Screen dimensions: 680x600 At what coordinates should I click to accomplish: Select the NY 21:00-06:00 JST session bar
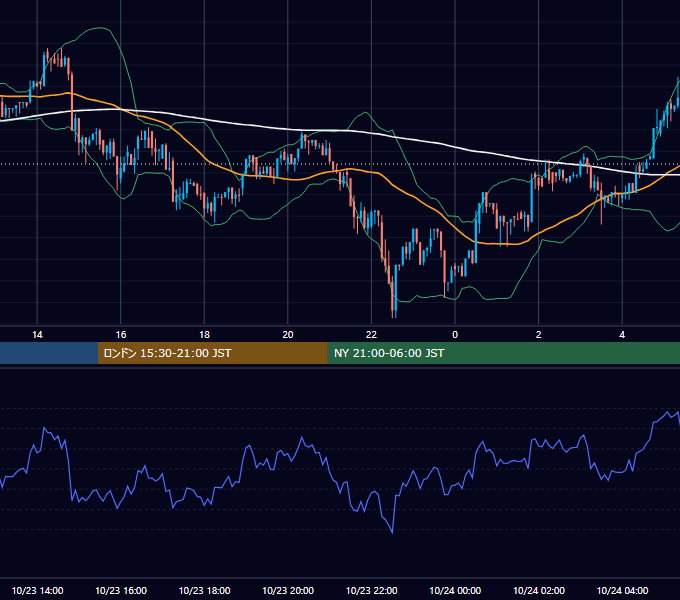point(503,353)
